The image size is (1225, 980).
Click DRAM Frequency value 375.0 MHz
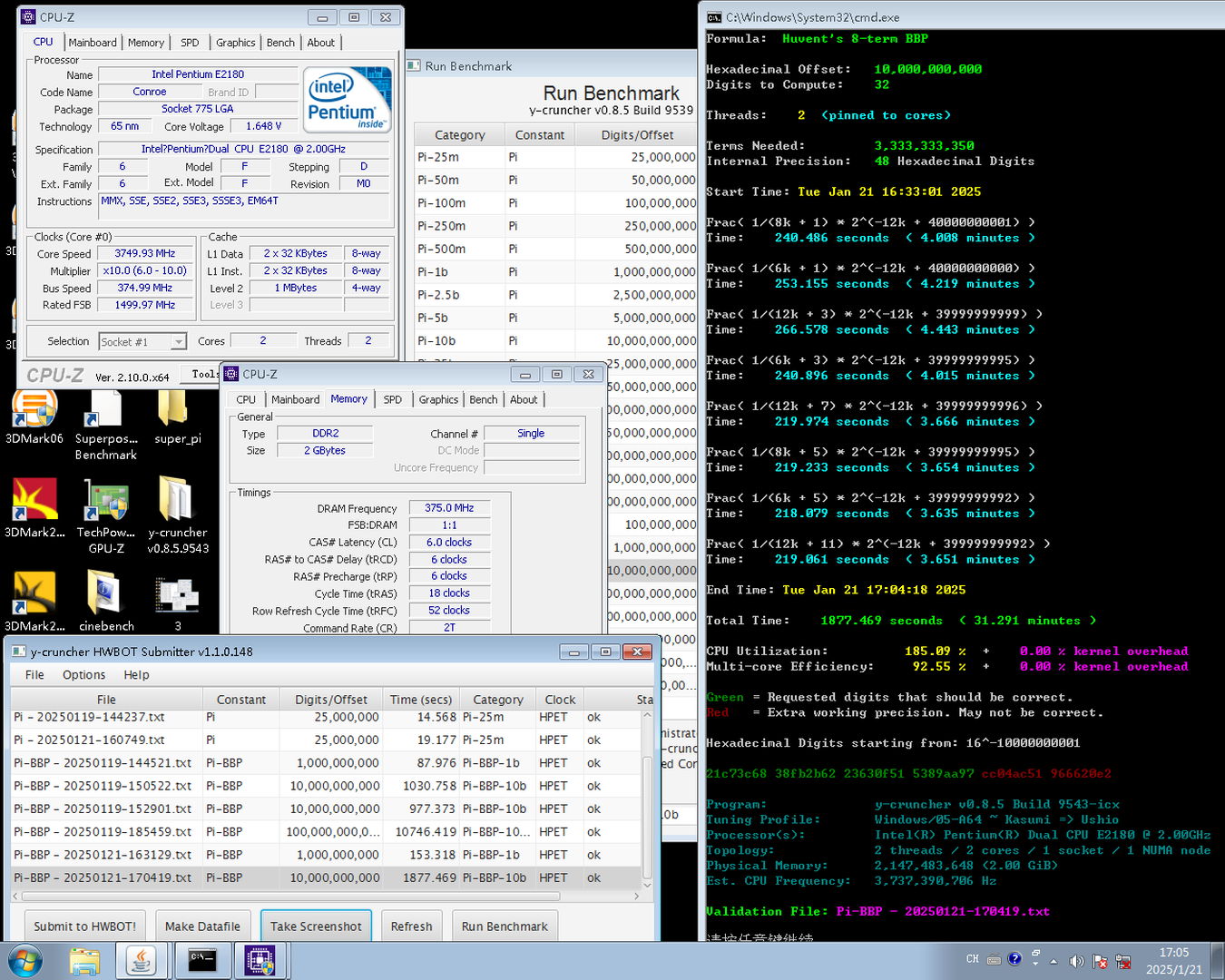[x=449, y=508]
